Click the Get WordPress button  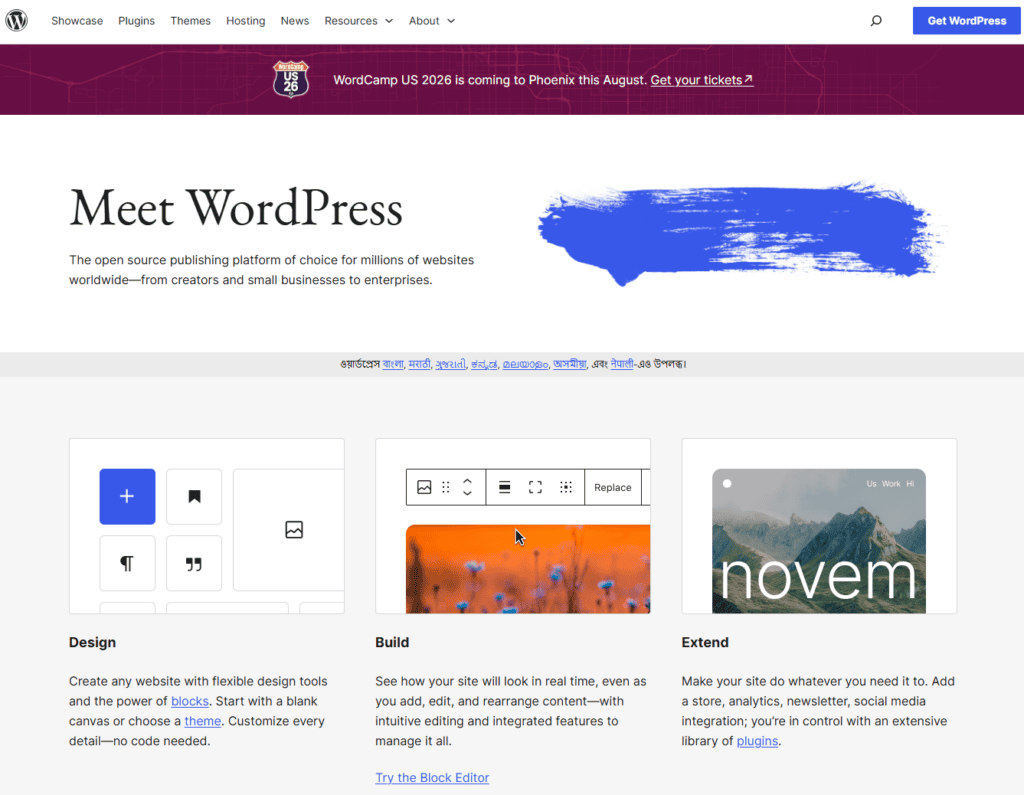click(967, 21)
